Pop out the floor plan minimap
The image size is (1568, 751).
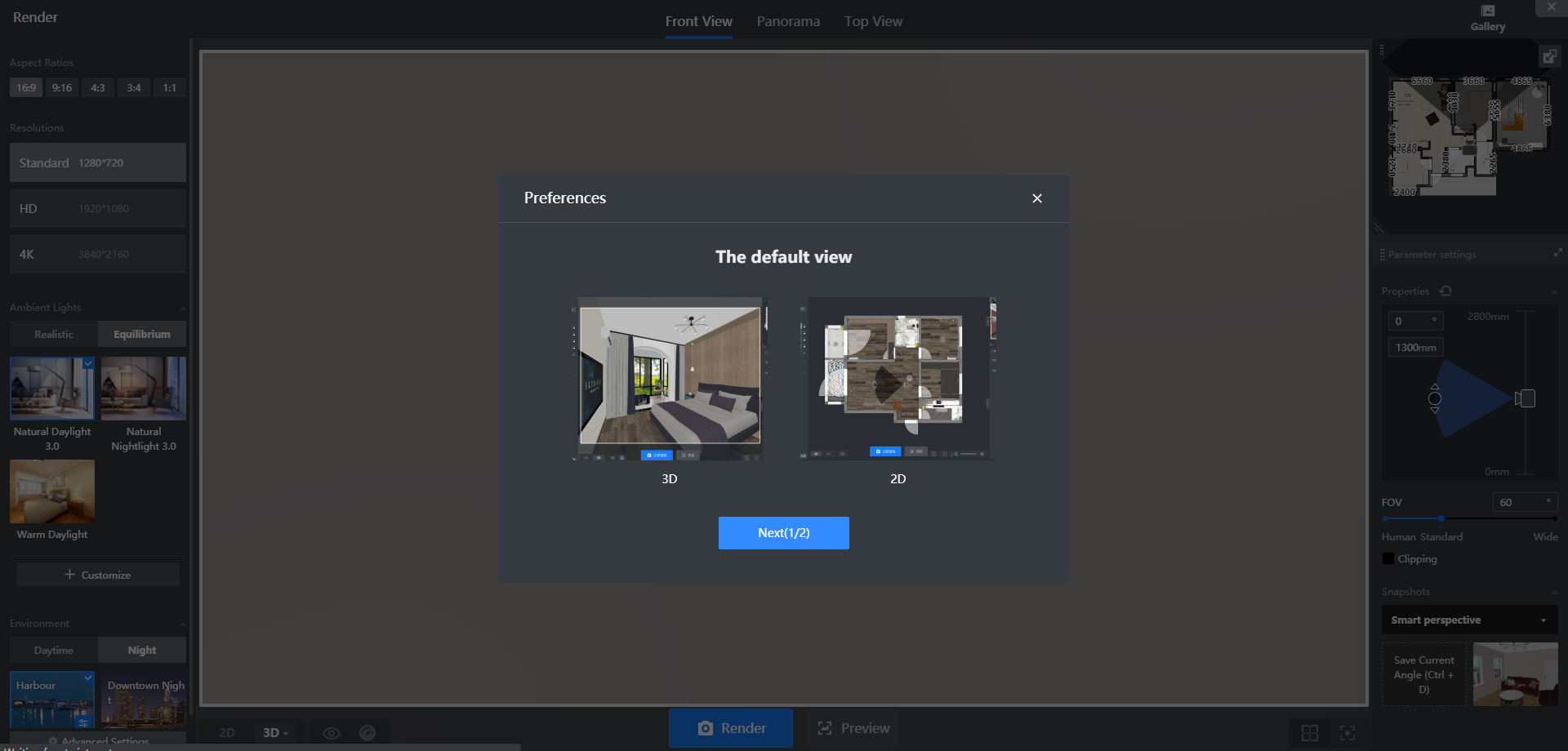[x=1548, y=56]
